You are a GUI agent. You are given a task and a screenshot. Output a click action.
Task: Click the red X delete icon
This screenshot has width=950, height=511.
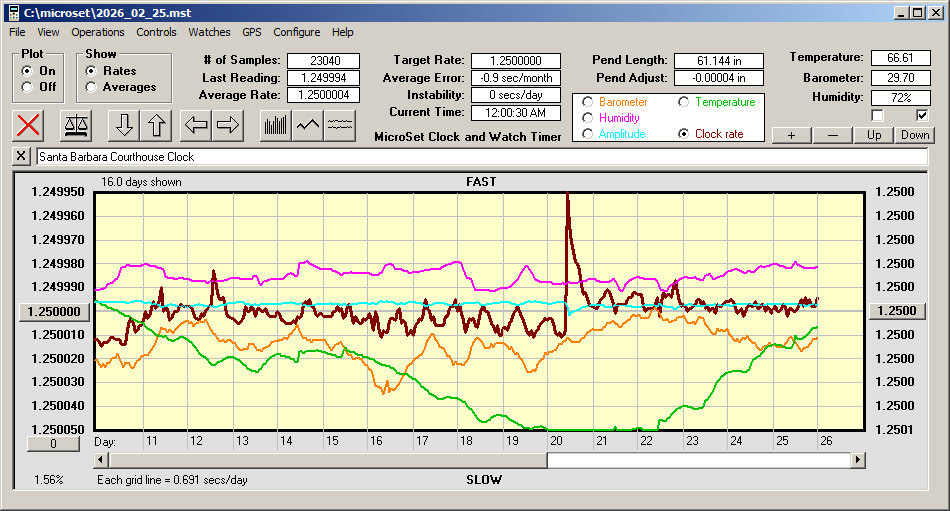coord(30,125)
